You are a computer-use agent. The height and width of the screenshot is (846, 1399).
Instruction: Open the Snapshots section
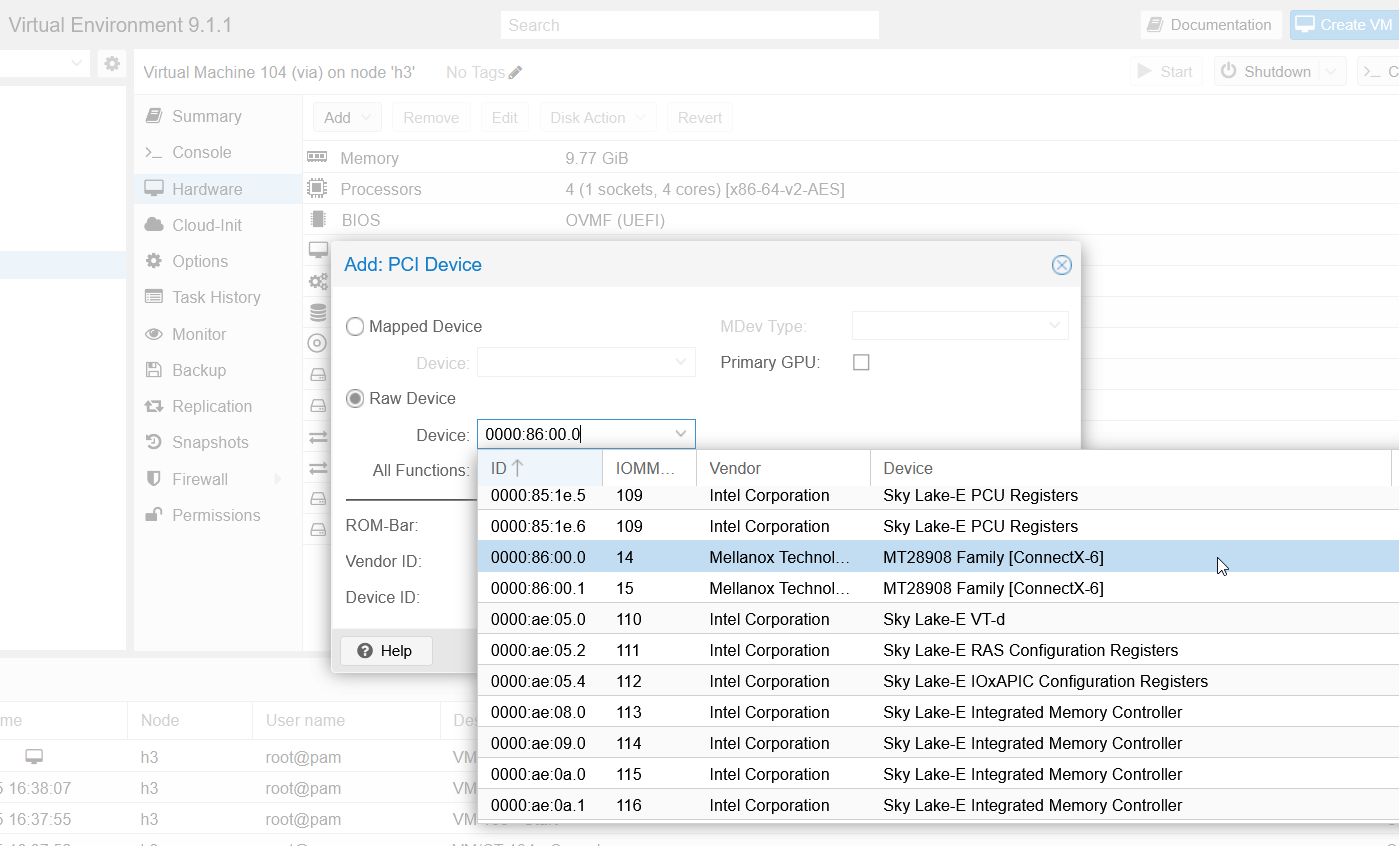click(x=218, y=442)
